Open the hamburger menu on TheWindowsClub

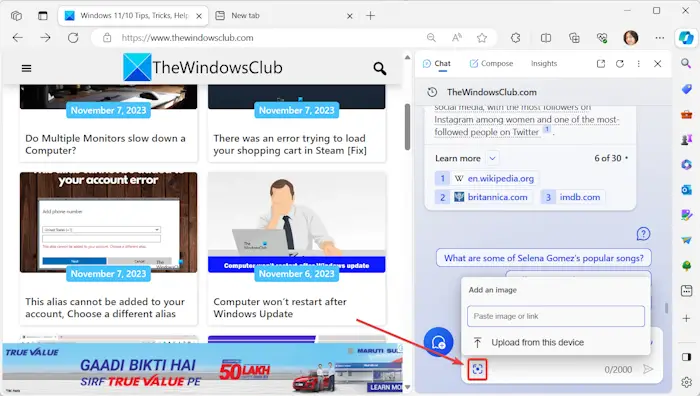coord(26,68)
